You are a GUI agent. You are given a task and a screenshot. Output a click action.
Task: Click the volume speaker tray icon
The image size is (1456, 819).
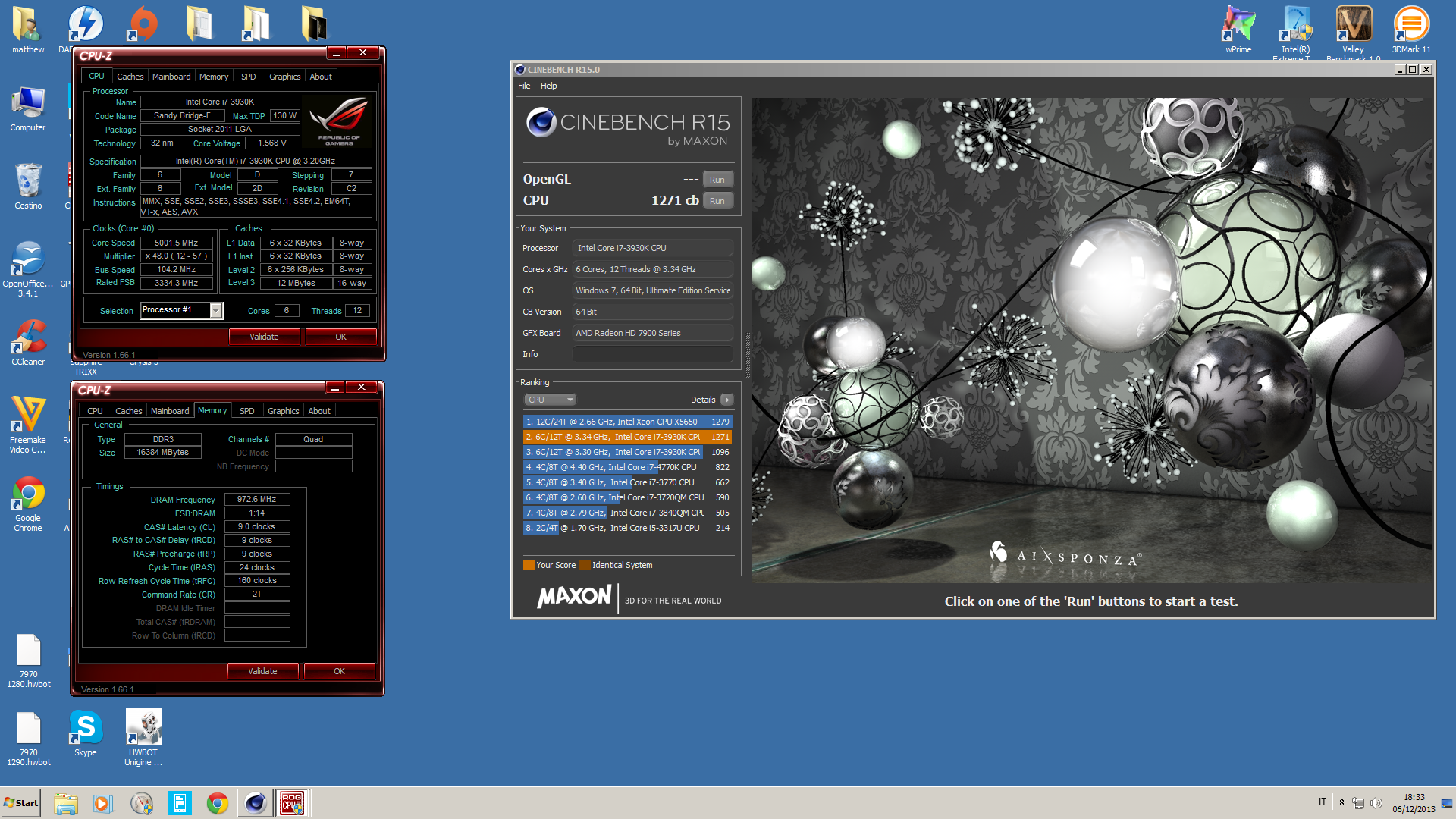1376,803
